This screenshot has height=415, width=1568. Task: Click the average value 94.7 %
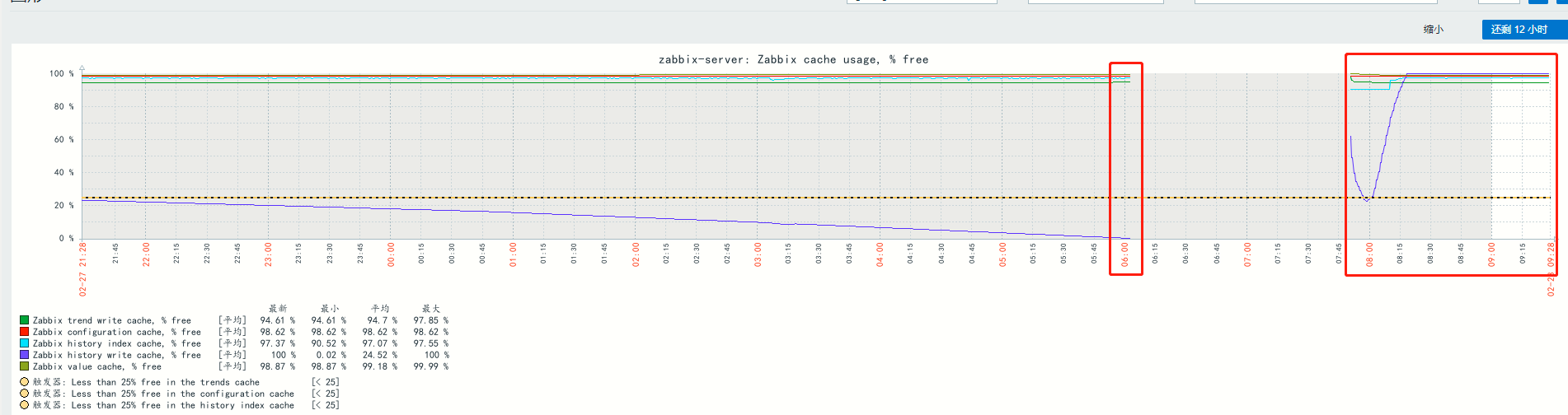tap(383, 320)
